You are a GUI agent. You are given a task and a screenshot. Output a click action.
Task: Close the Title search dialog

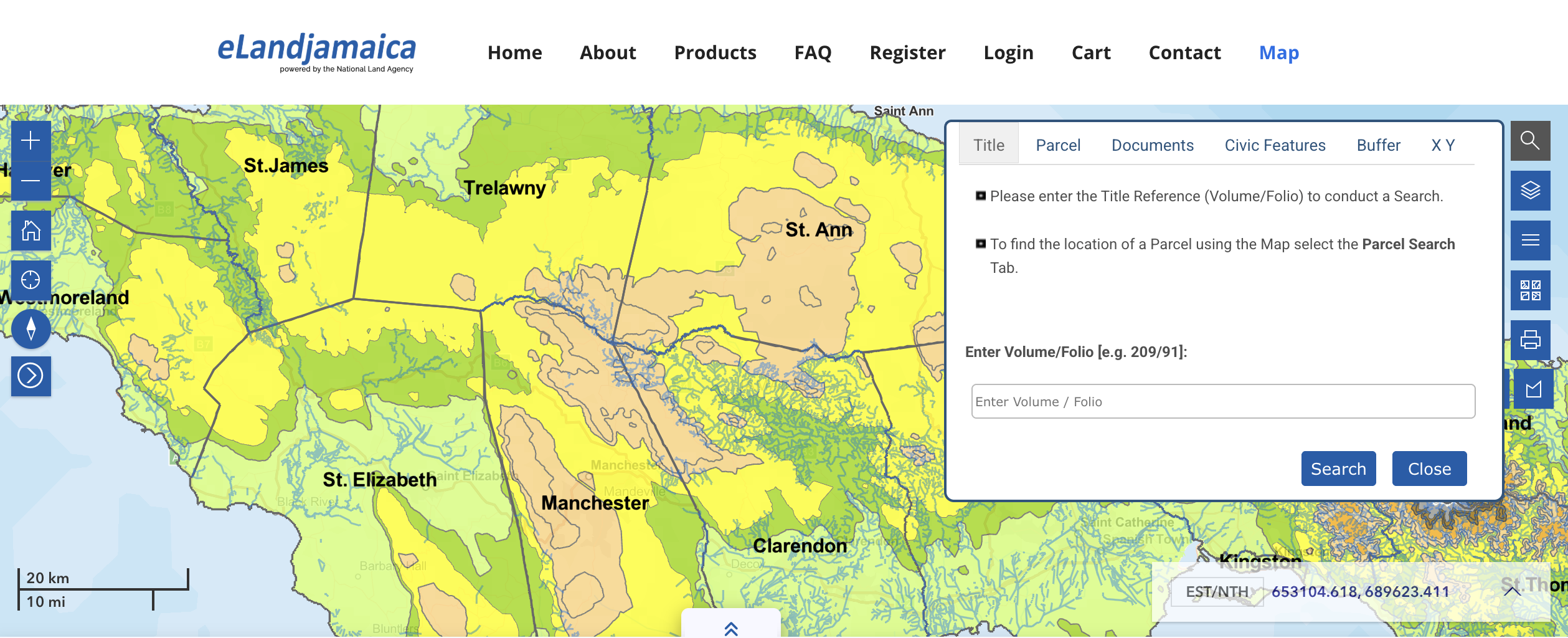(1429, 468)
